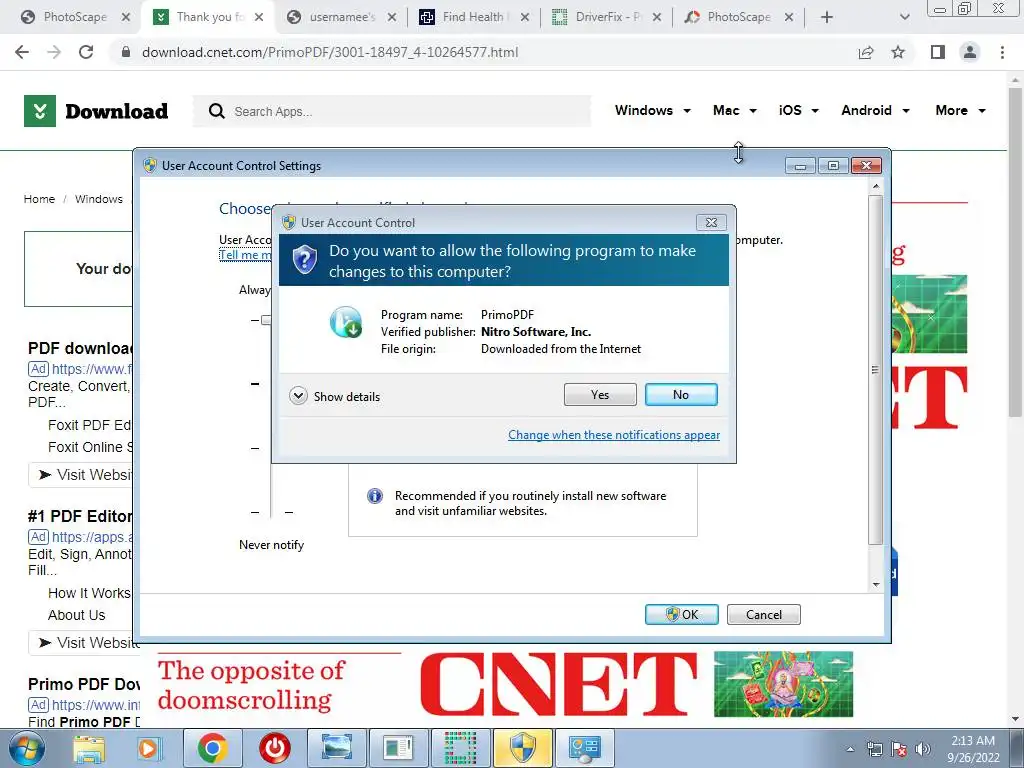Open the Windows dropdown menu
The width and height of the screenshot is (1024, 768).
652,110
